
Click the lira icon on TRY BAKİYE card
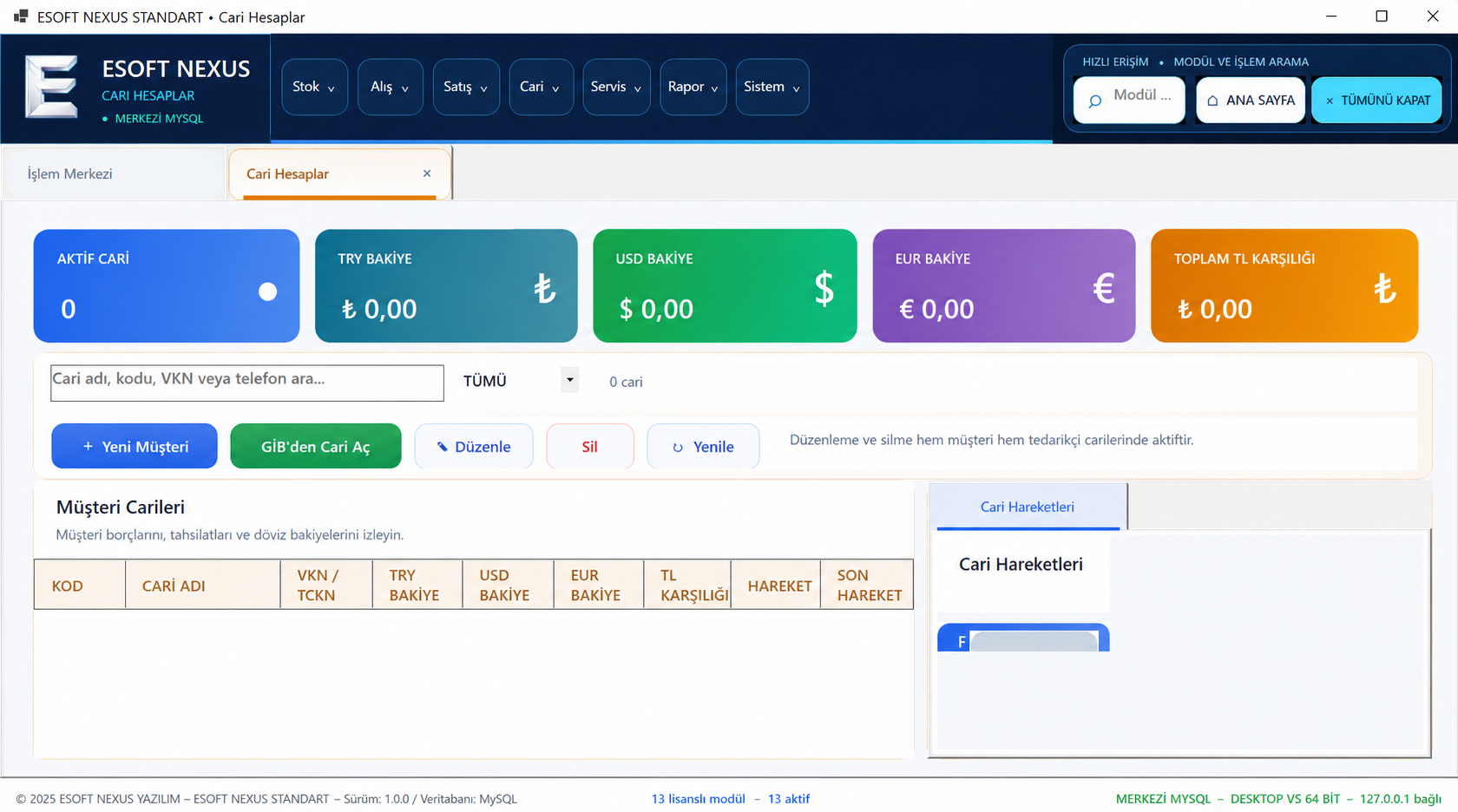544,288
